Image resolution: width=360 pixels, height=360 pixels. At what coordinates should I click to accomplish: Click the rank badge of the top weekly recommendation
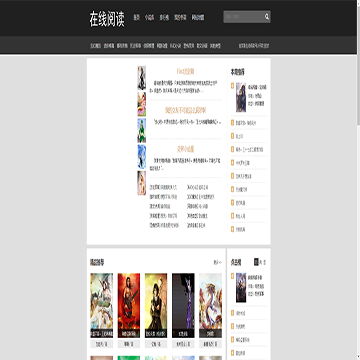pos(232,86)
